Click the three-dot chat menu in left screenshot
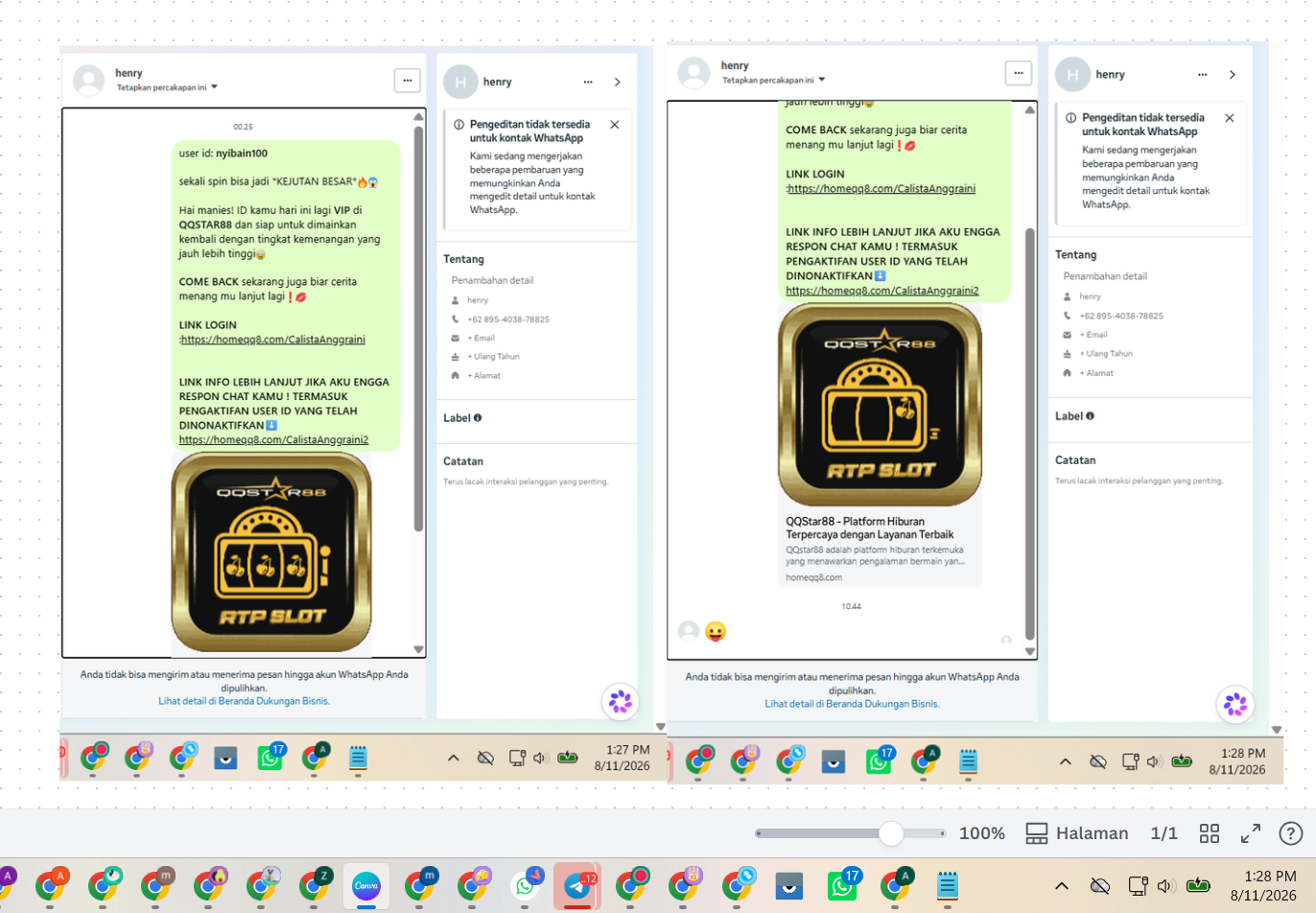 pyautogui.click(x=407, y=81)
